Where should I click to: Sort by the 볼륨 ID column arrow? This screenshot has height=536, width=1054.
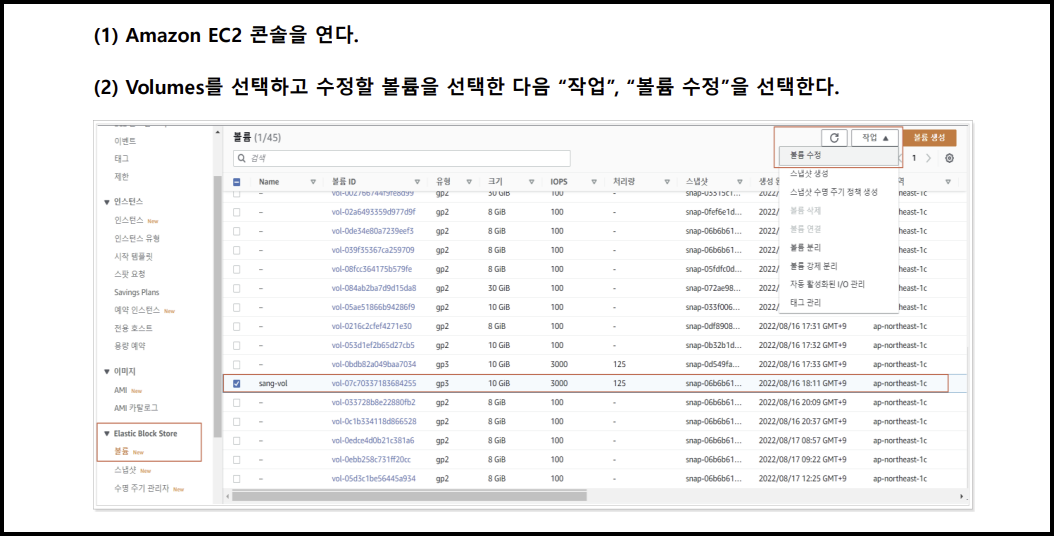[x=417, y=182]
